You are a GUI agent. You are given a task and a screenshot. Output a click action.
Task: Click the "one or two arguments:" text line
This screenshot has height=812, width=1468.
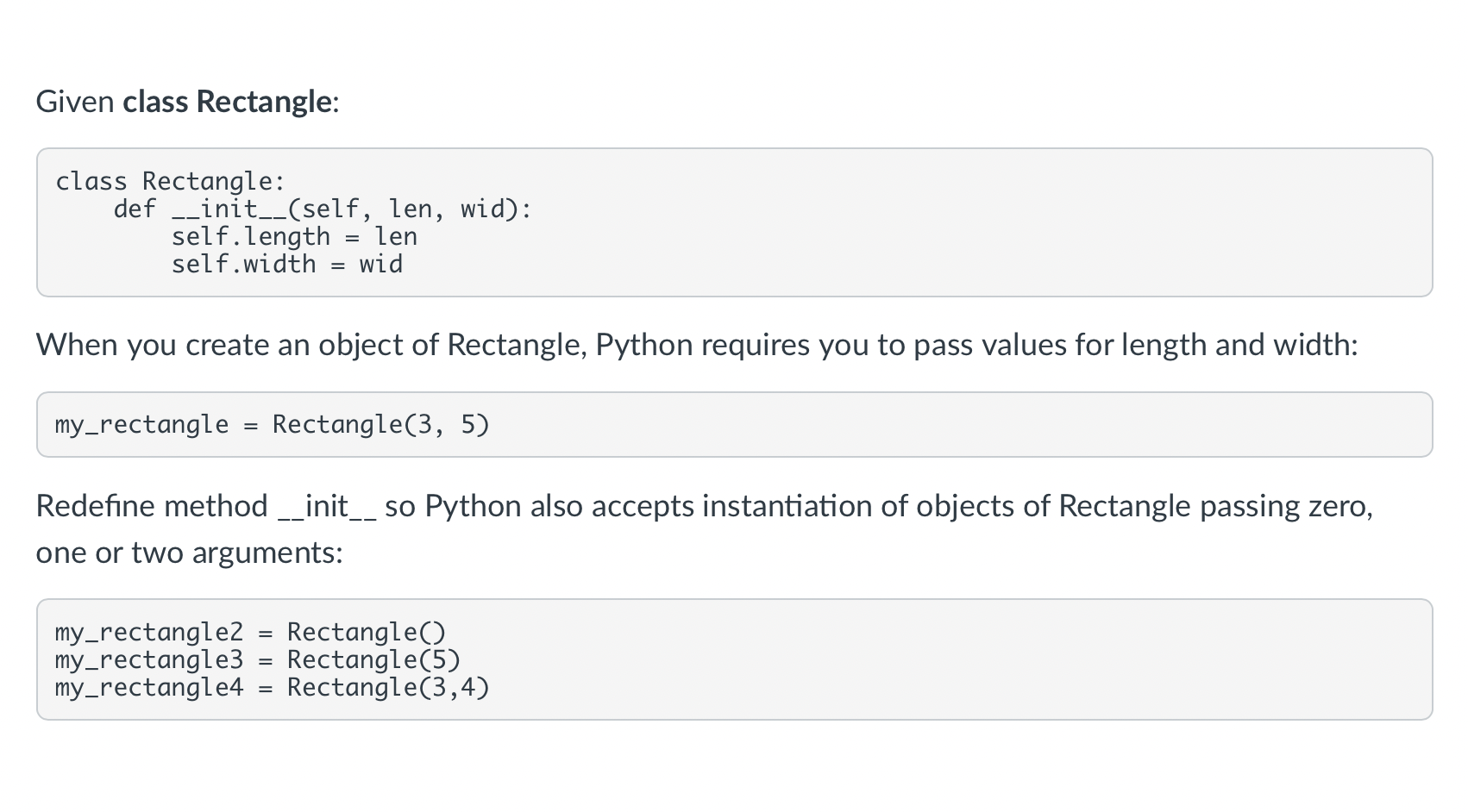[189, 553]
